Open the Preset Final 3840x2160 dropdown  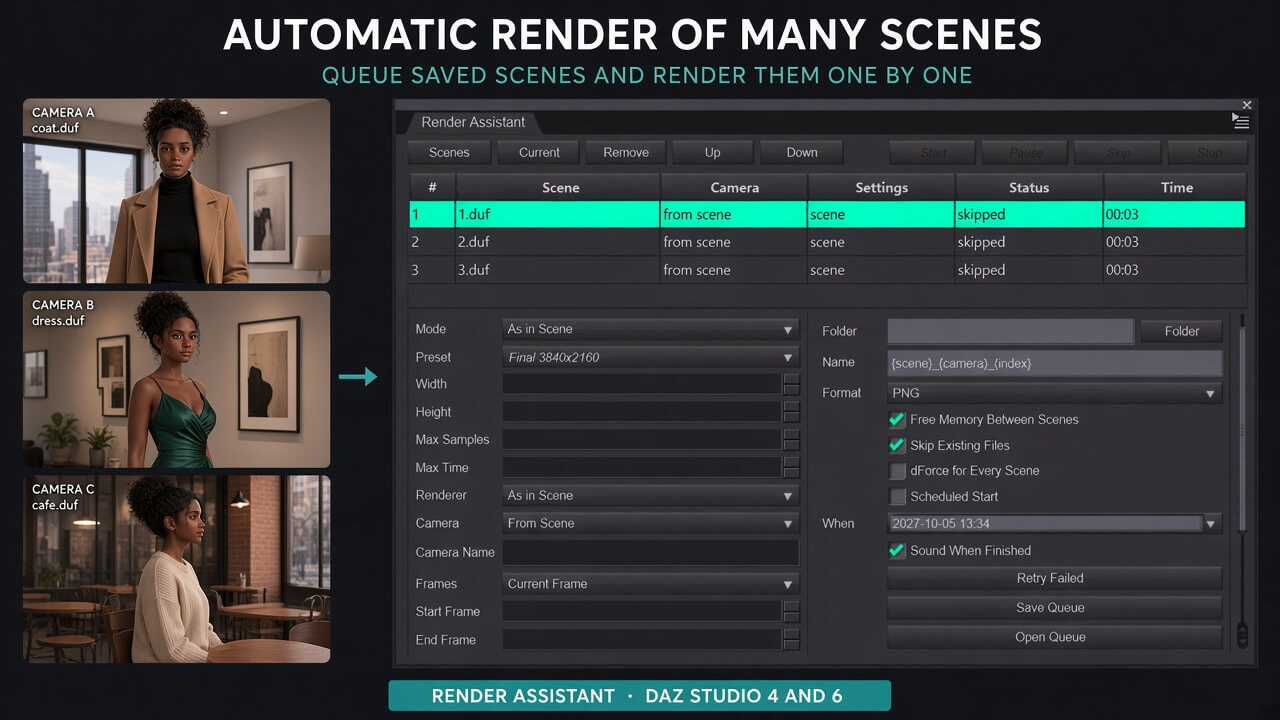[x=650, y=357]
